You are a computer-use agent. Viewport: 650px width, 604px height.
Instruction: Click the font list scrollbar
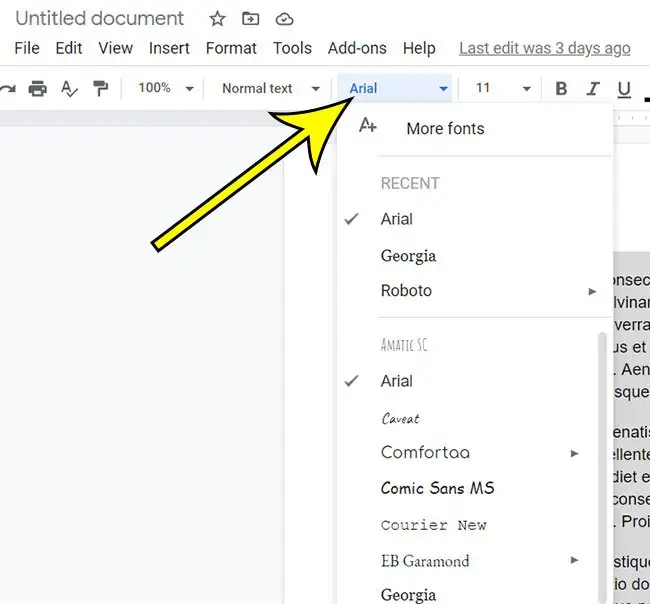602,466
